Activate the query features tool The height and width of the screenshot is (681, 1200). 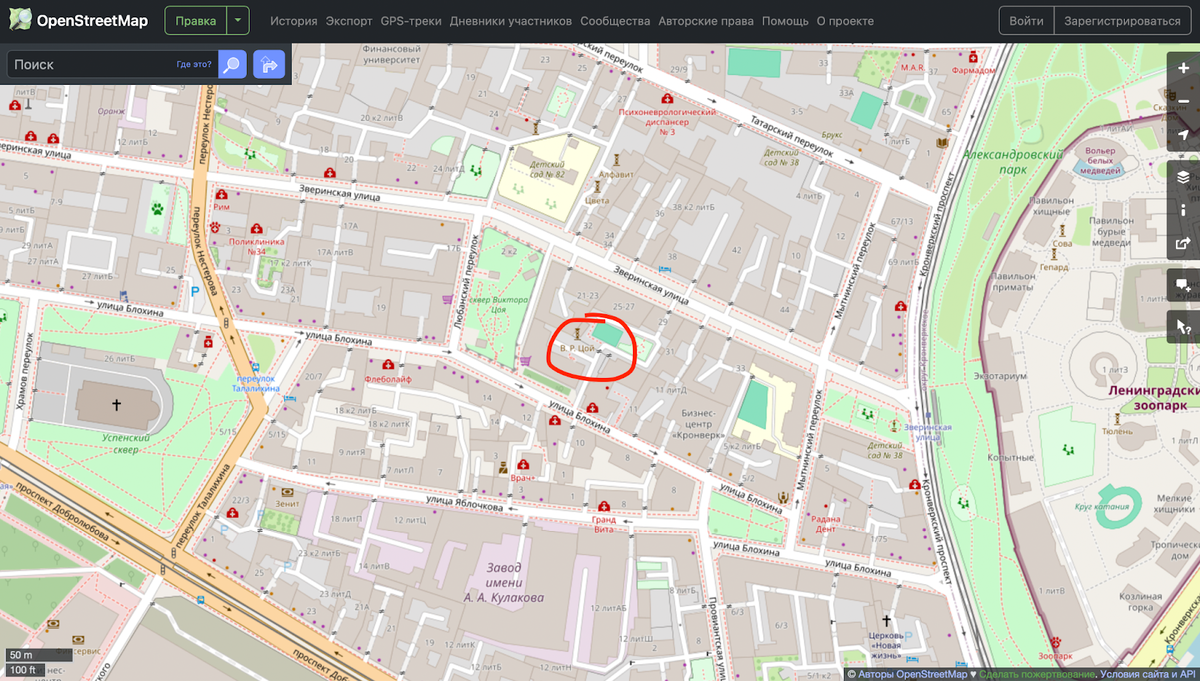pyautogui.click(x=1184, y=327)
